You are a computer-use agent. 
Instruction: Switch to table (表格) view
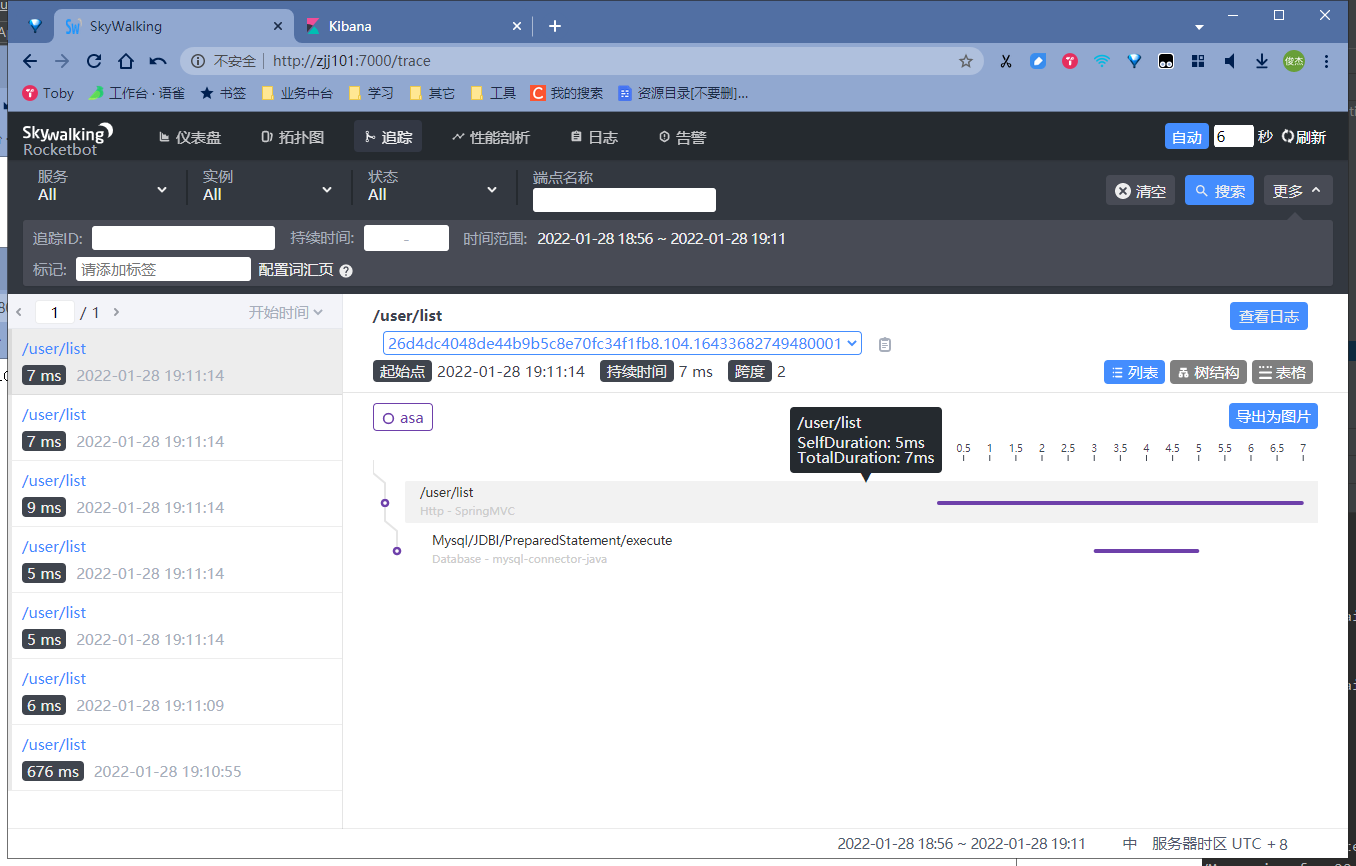[1282, 371]
